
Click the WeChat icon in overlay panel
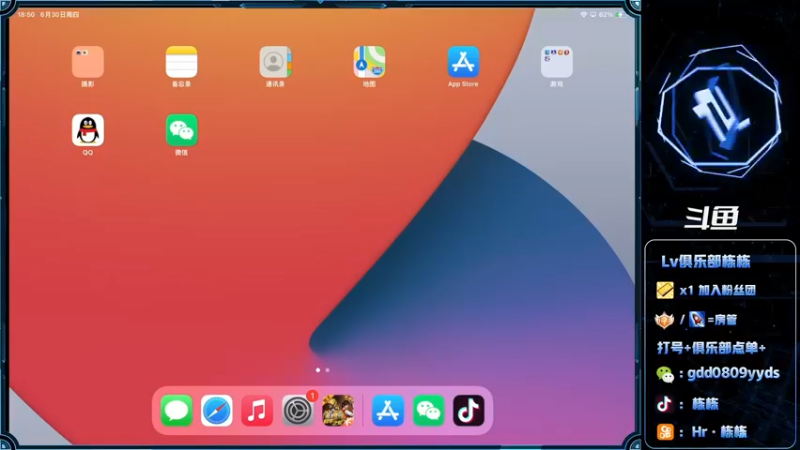(x=665, y=374)
